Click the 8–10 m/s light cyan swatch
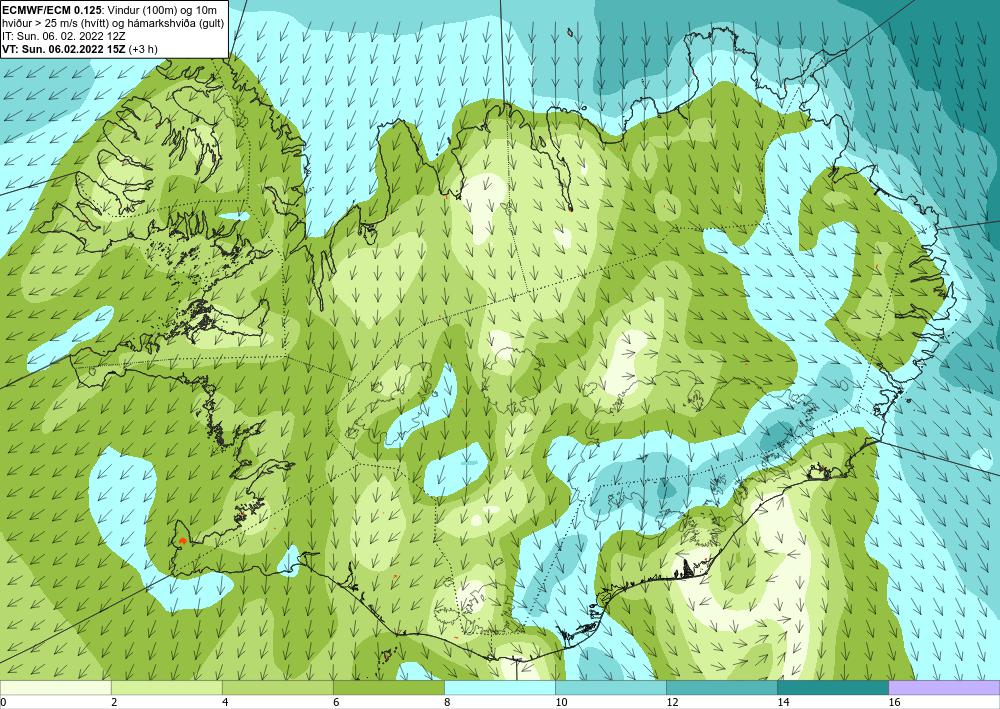The image size is (1000, 709). (x=499, y=687)
